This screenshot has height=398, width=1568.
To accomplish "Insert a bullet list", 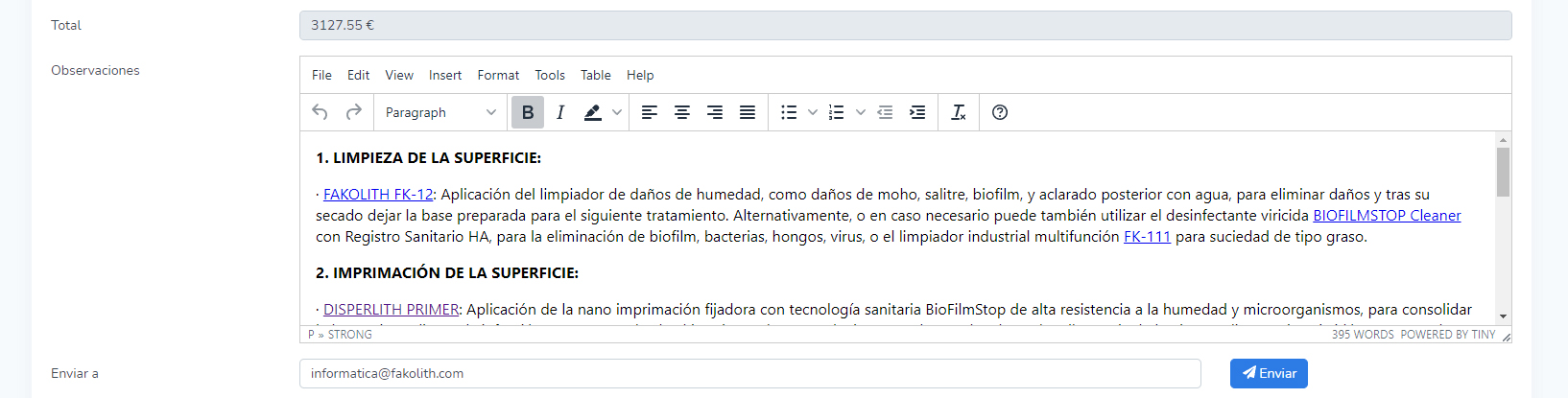I will click(x=789, y=112).
